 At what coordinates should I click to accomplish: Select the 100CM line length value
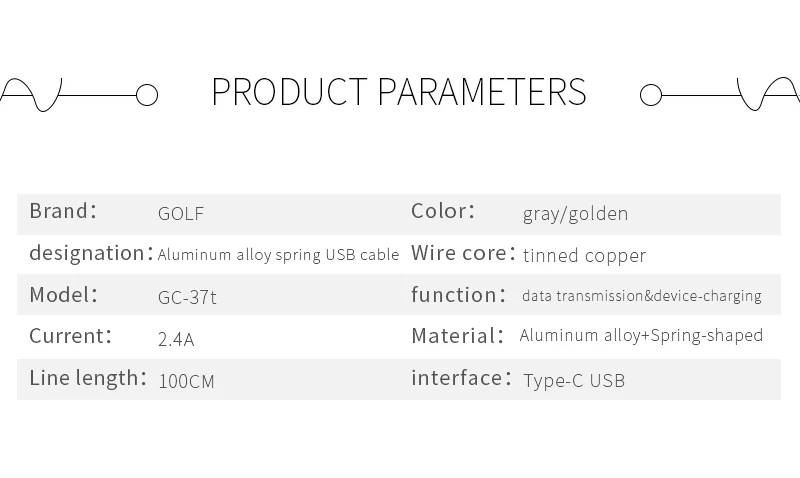point(186,382)
